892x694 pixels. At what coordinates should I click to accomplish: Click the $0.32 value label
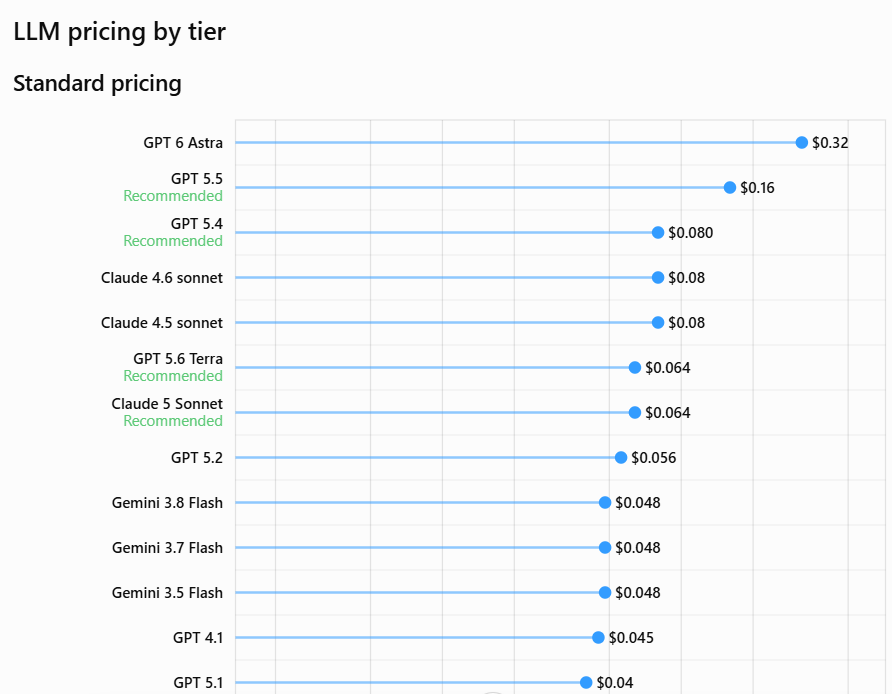click(x=830, y=143)
